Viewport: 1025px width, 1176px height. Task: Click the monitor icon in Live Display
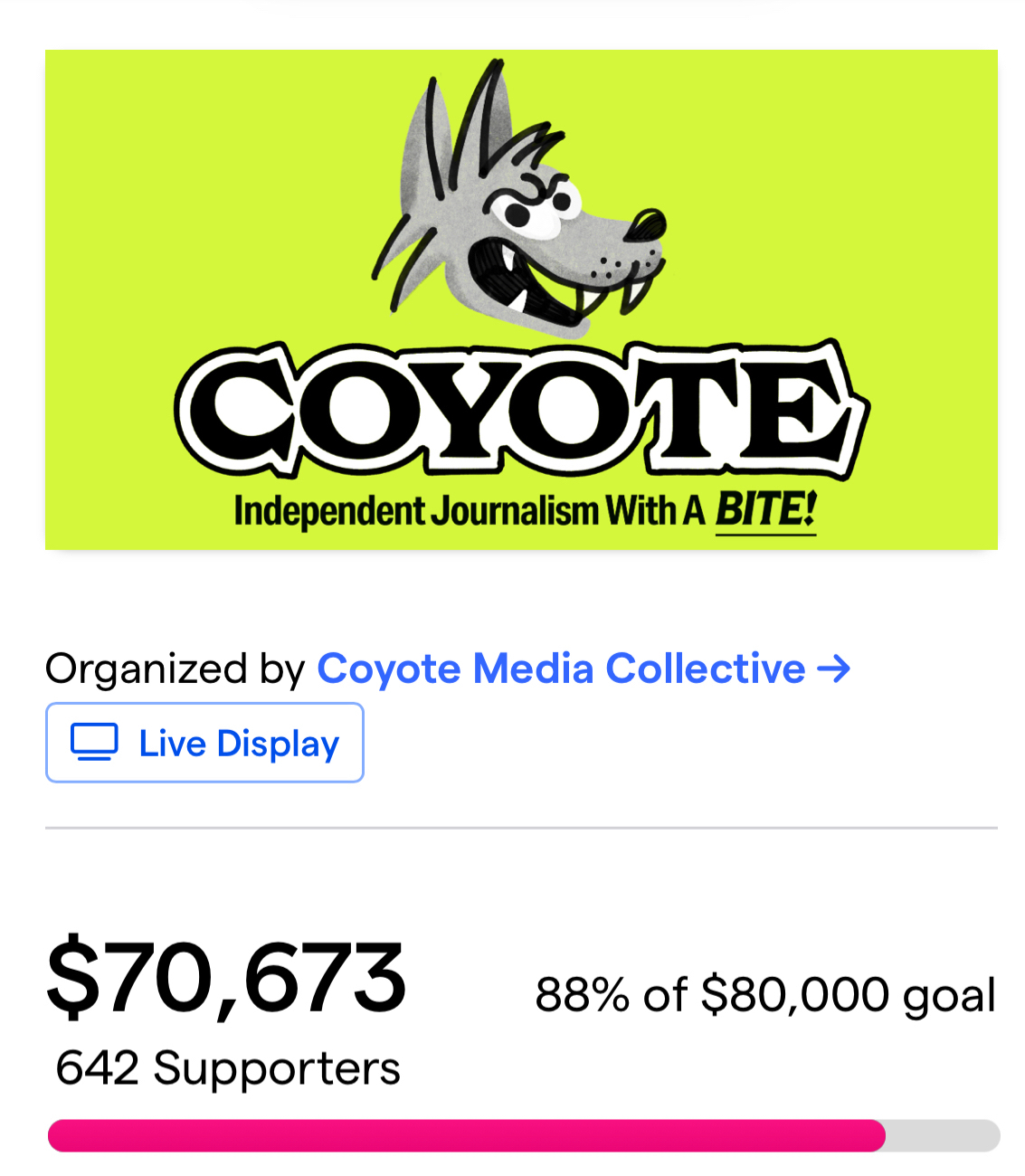click(x=94, y=743)
